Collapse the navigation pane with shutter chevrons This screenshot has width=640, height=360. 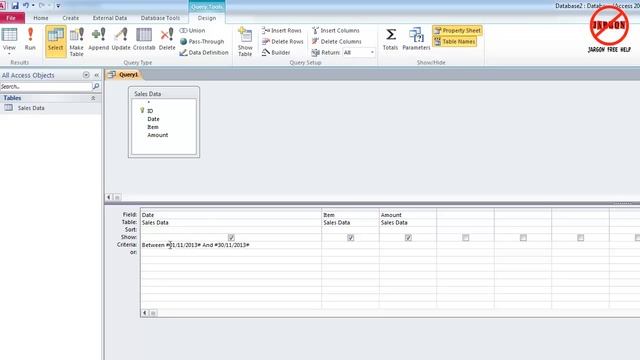point(96,75)
